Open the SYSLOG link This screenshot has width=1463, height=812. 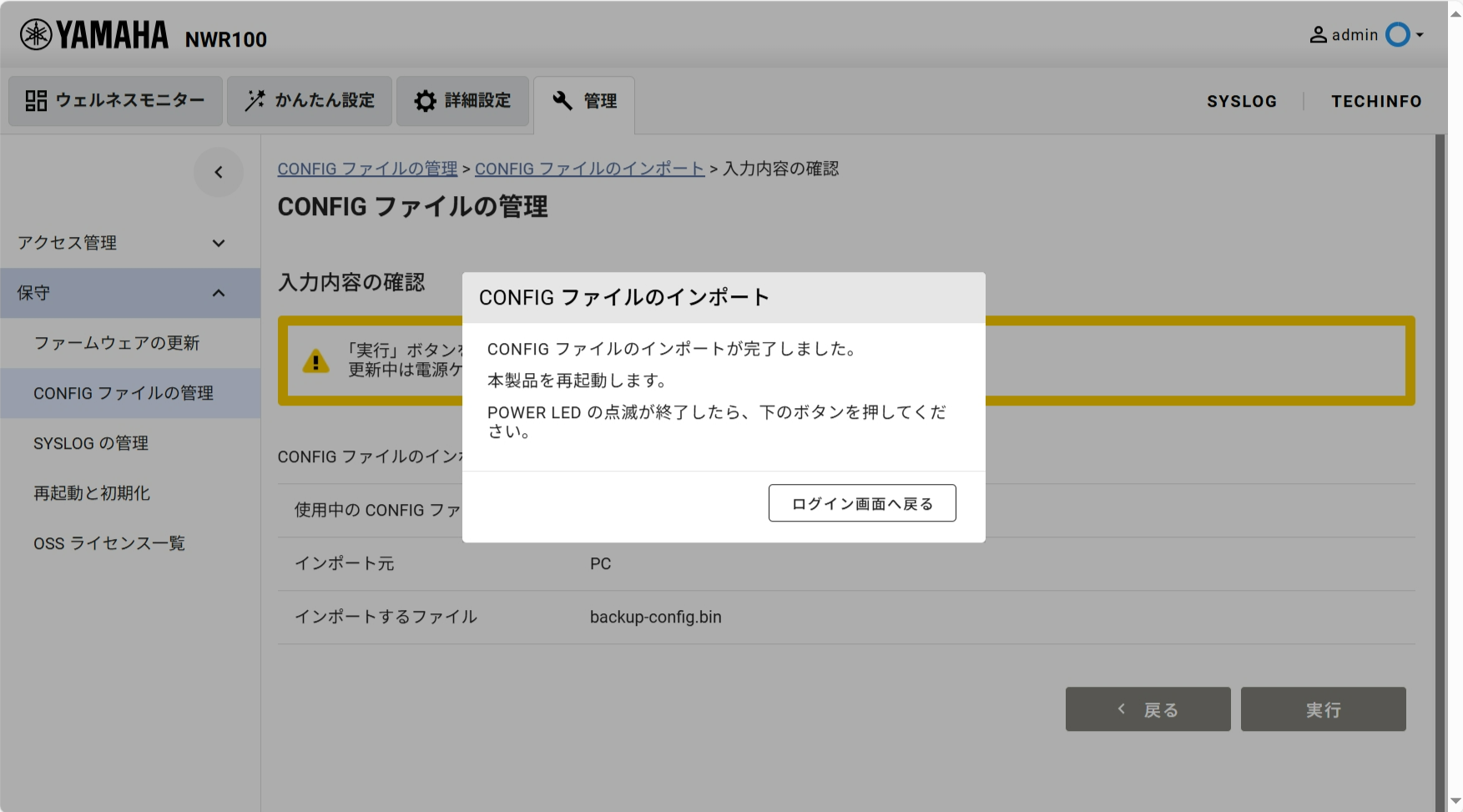tap(1241, 101)
